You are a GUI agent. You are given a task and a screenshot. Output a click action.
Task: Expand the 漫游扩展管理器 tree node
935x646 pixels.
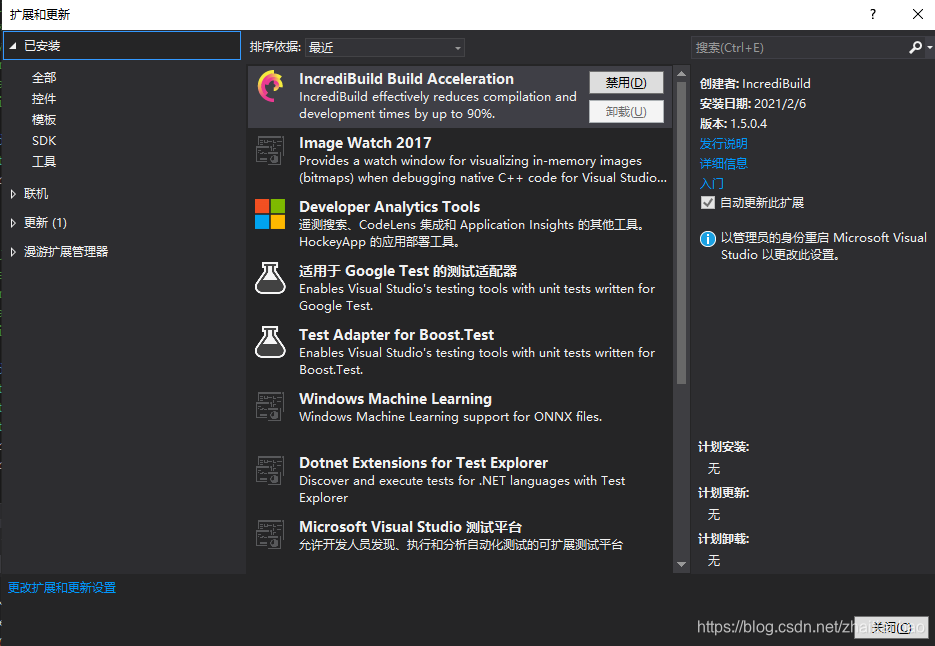(13, 252)
